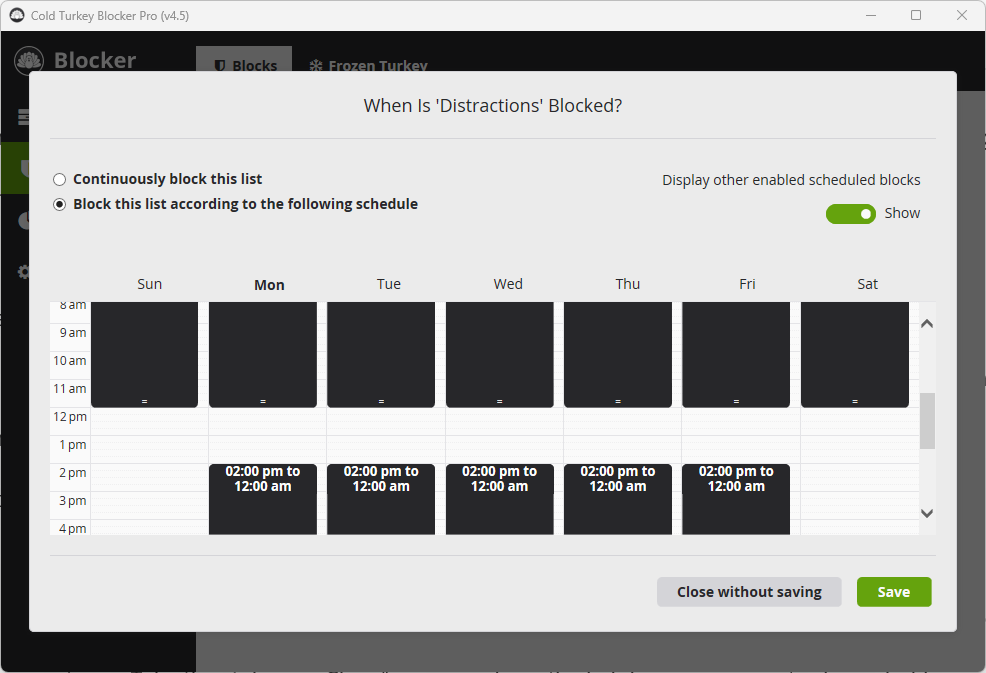Click the 12 pm time label

70,417
